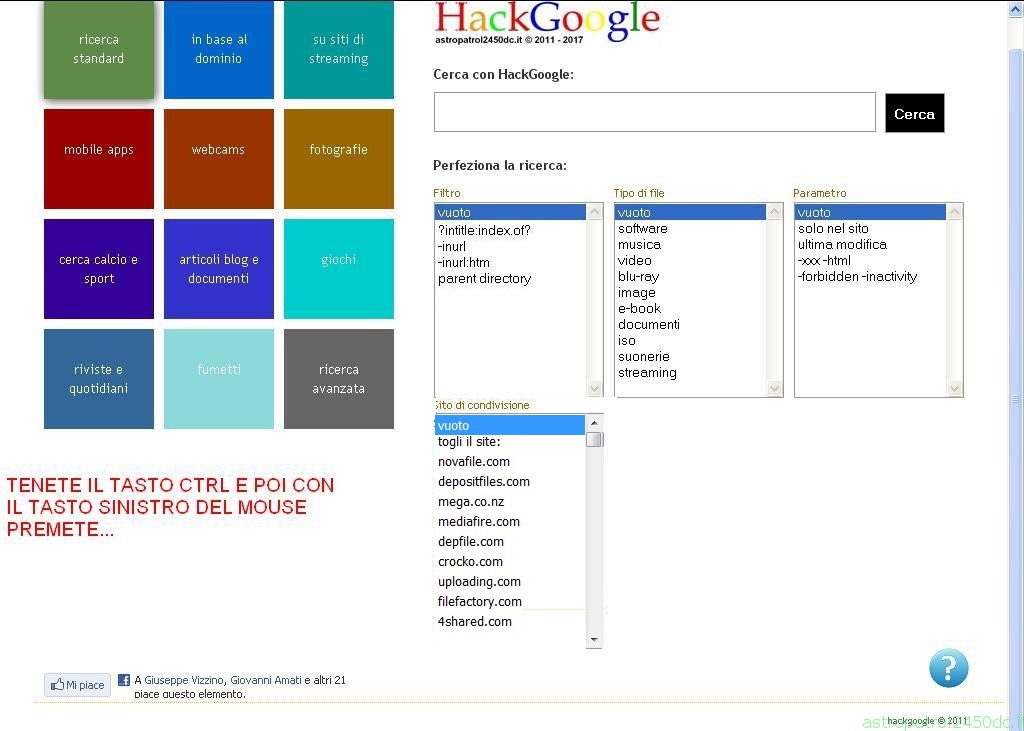Select the 'ricerca avanzata' tile

(x=339, y=379)
